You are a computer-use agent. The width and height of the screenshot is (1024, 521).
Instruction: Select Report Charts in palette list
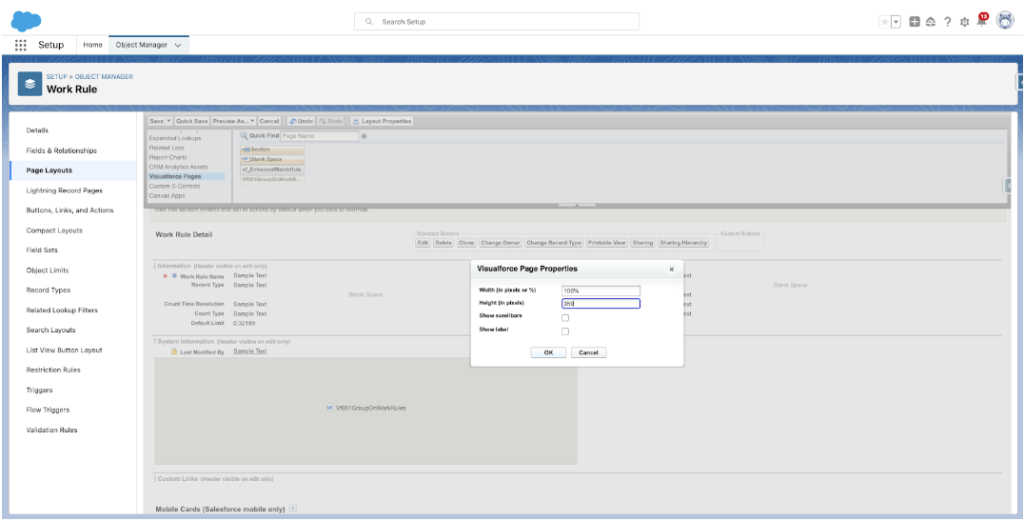click(168, 157)
